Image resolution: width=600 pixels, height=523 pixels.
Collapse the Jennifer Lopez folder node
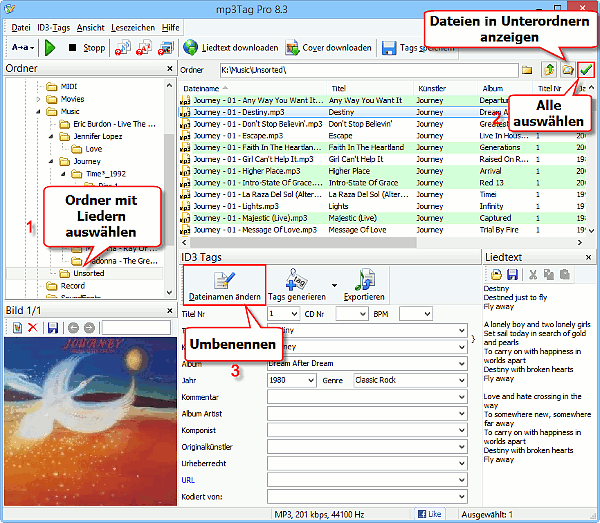51,137
